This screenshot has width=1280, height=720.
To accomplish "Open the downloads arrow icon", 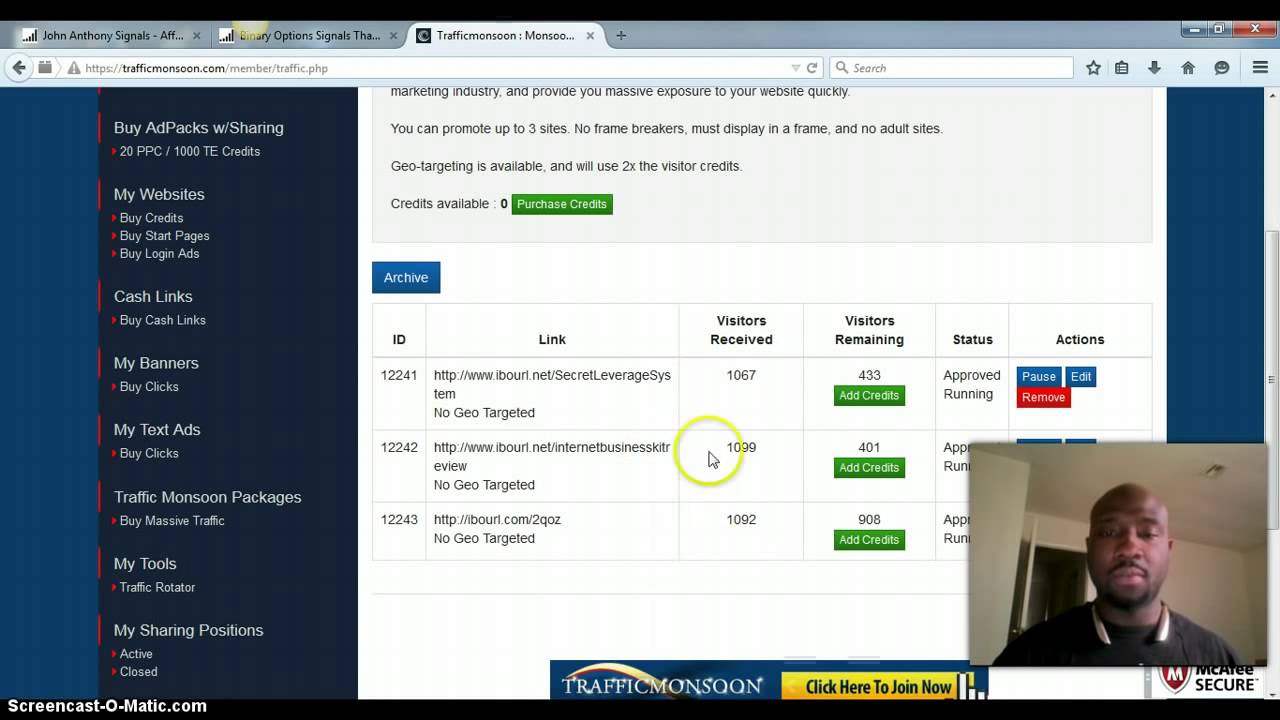I will coord(1154,68).
